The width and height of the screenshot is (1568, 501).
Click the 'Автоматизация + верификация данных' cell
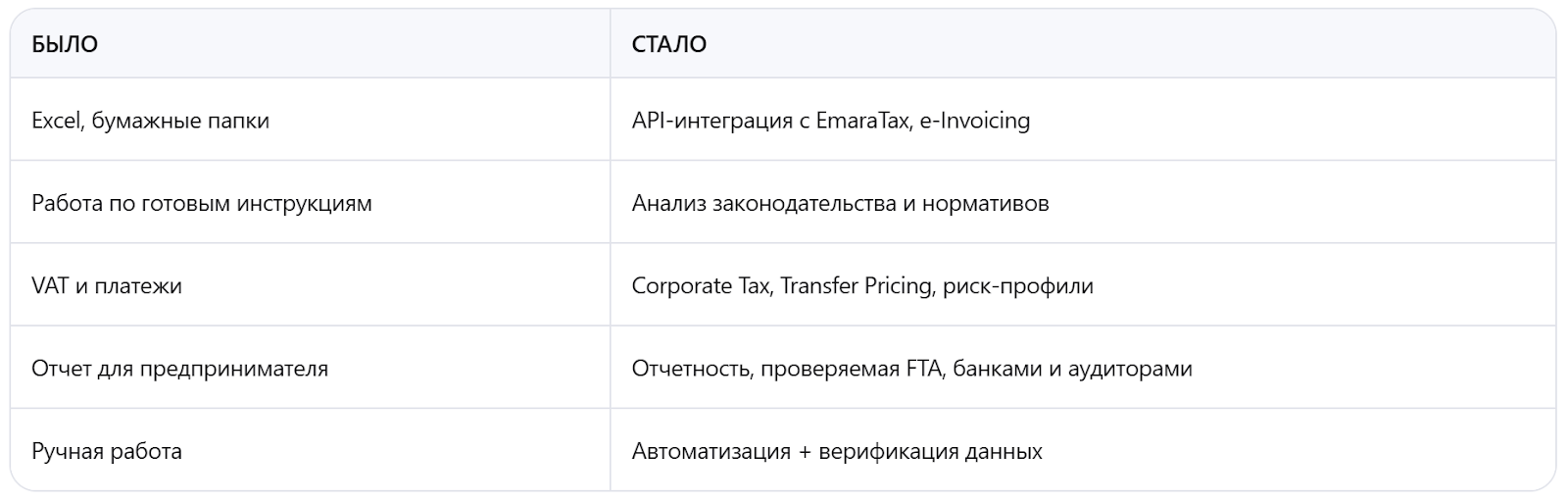pyautogui.click(x=837, y=452)
